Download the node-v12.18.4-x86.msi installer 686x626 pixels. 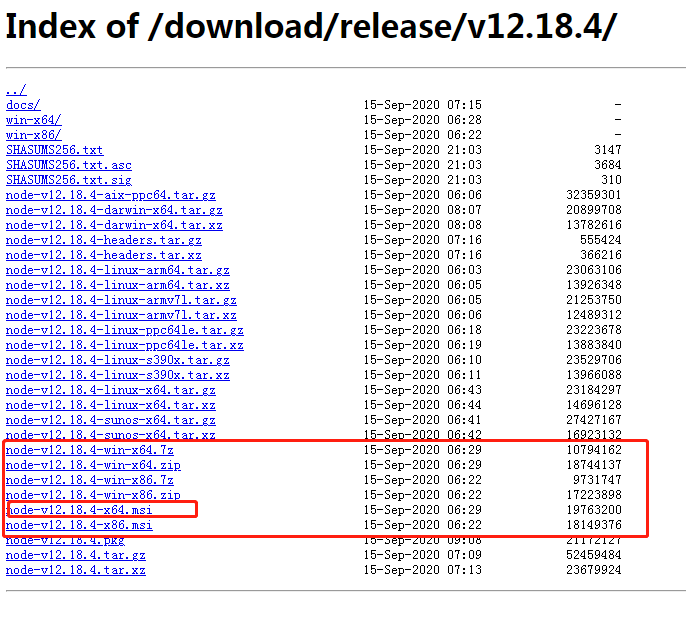[x=79, y=525]
